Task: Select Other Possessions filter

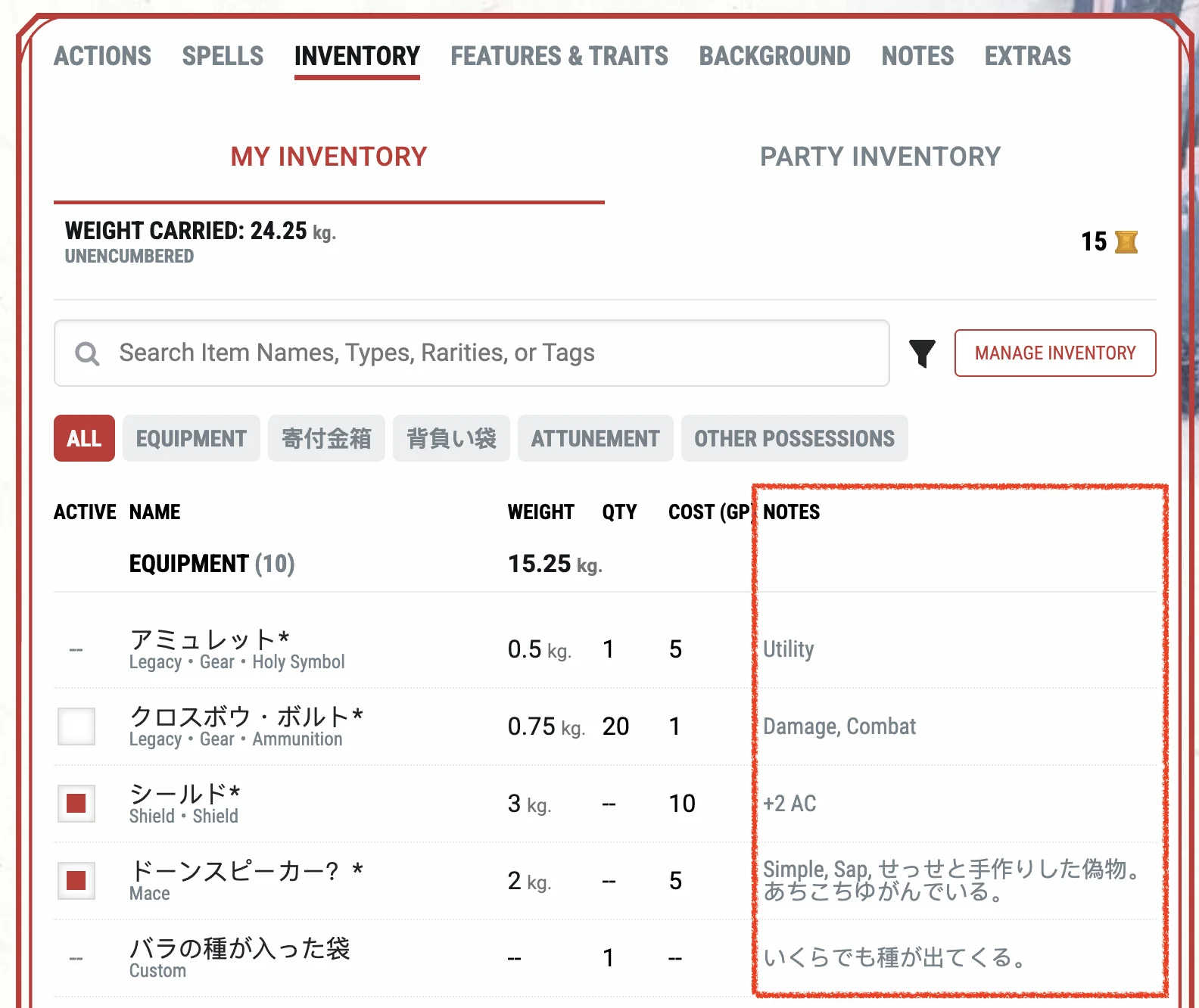Action: pos(794,438)
